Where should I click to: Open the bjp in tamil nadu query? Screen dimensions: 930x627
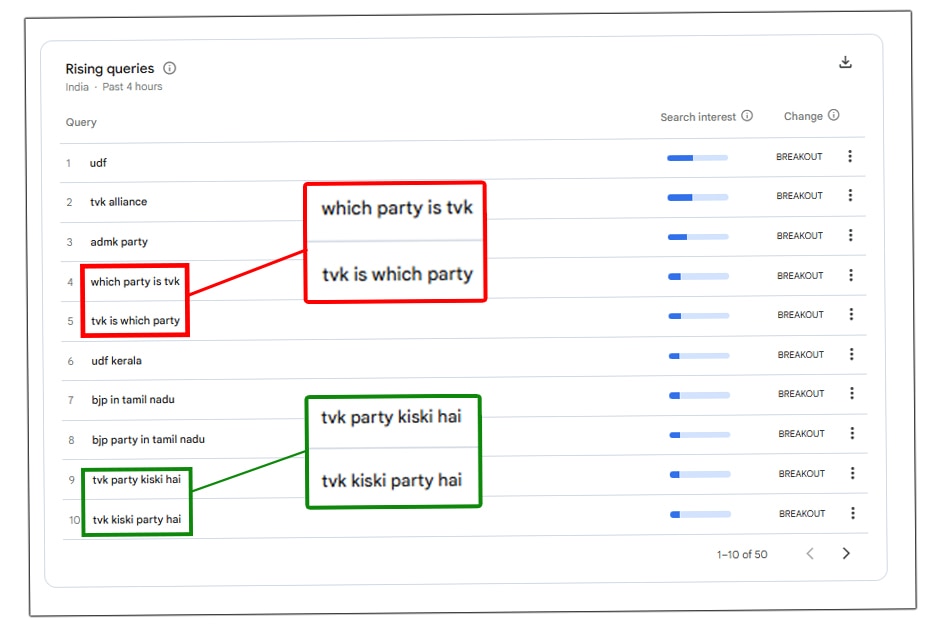click(x=133, y=400)
